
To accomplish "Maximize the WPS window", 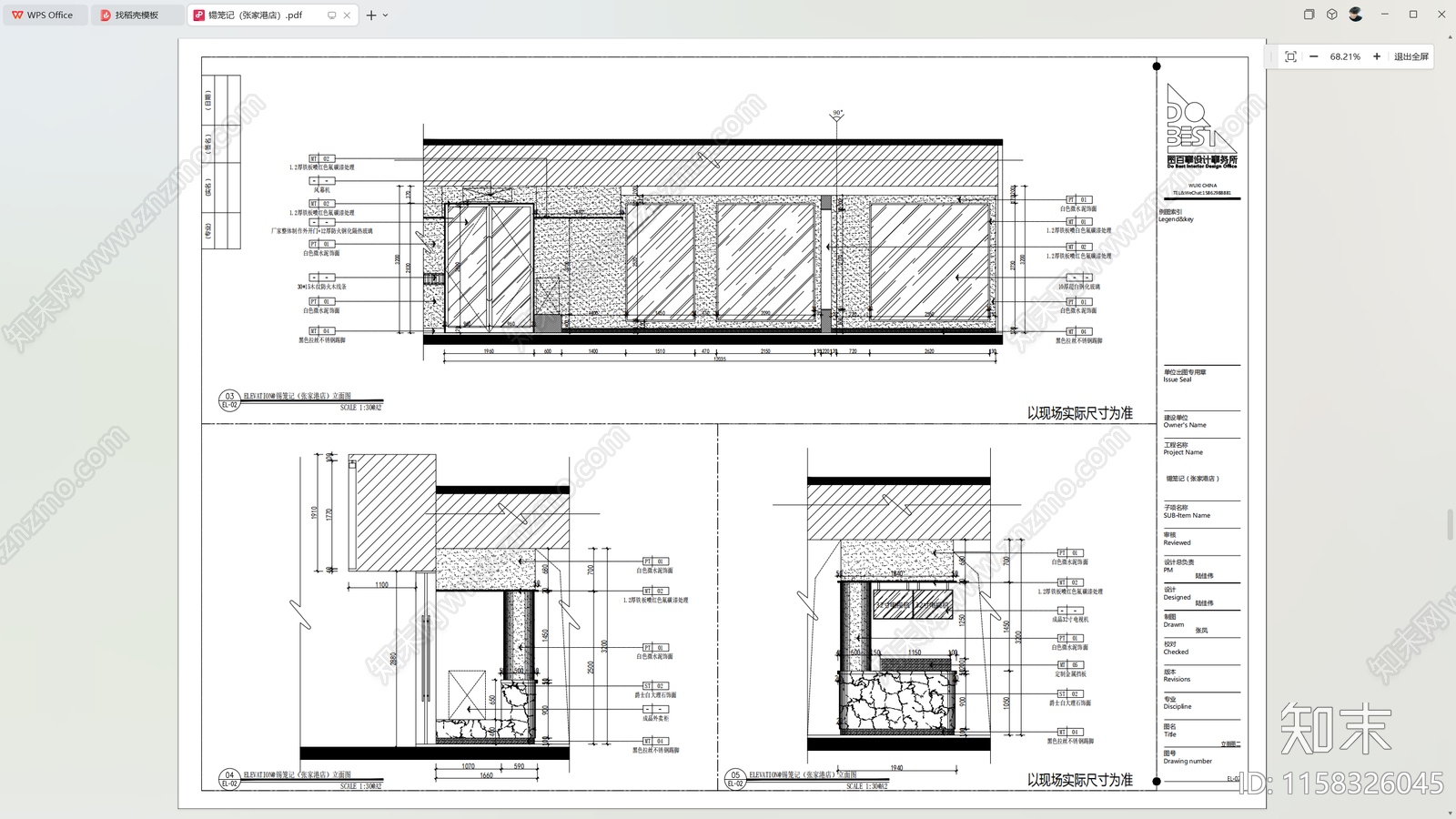I will coord(1413,15).
